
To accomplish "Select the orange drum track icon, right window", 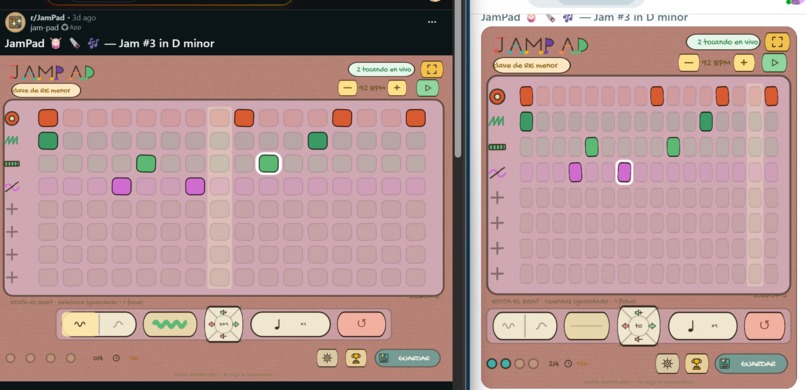I will 497,96.
